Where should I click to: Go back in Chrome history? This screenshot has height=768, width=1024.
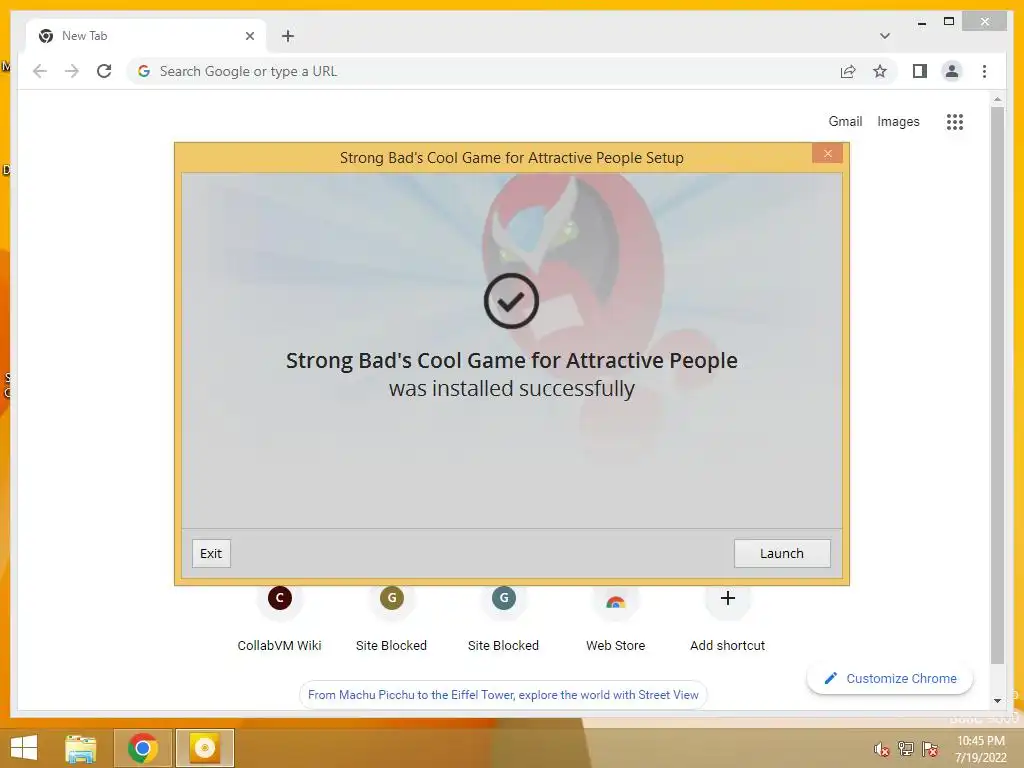click(40, 71)
